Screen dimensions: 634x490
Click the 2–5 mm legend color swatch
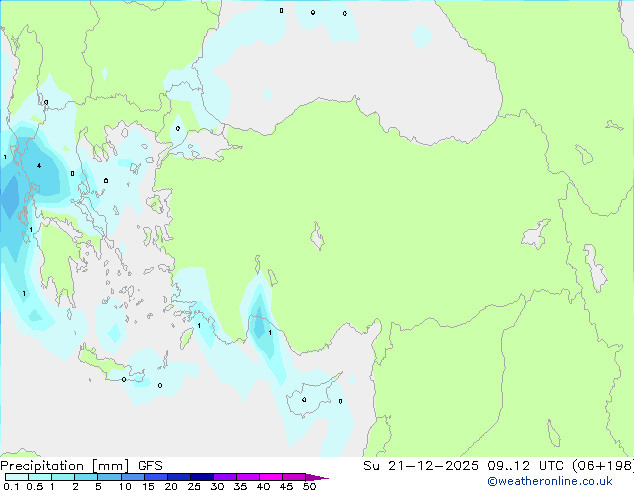pyautogui.click(x=86, y=477)
